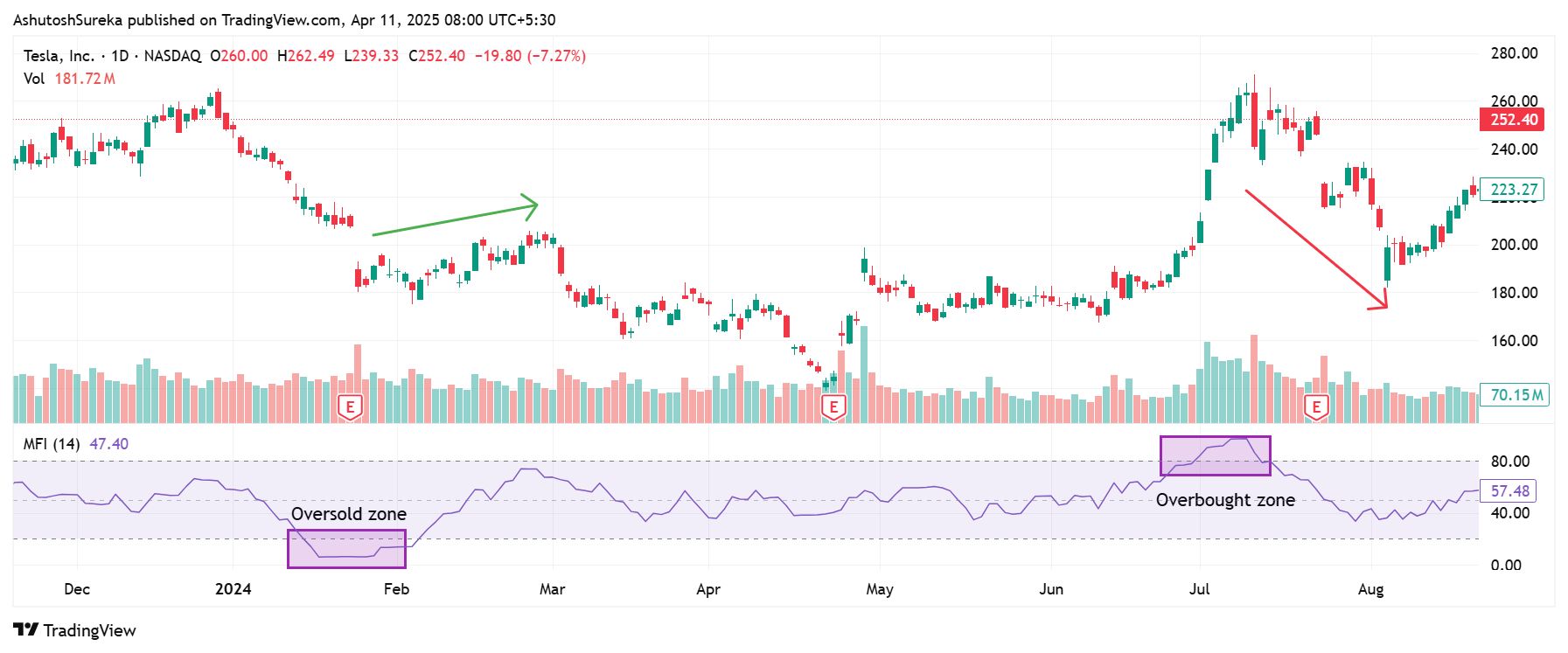1568x653 pixels.
Task: Click the May label on the time axis
Action: [x=880, y=589]
